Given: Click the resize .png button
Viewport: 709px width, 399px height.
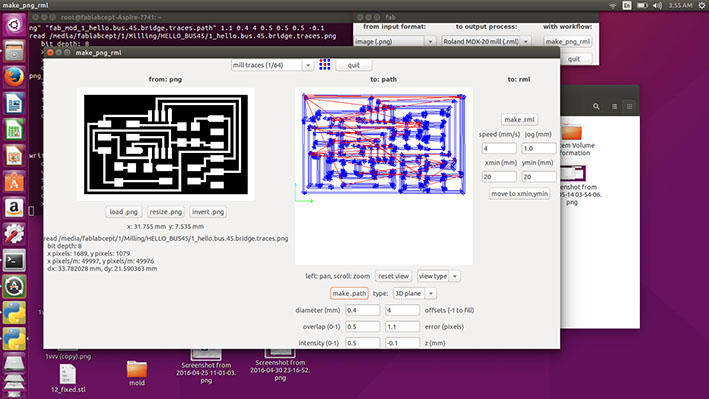Looking at the screenshot, I should pyautogui.click(x=166, y=212).
